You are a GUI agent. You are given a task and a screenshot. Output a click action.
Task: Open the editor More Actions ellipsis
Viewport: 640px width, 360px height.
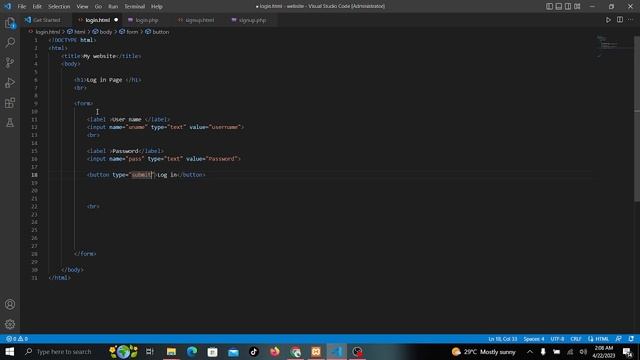631,20
